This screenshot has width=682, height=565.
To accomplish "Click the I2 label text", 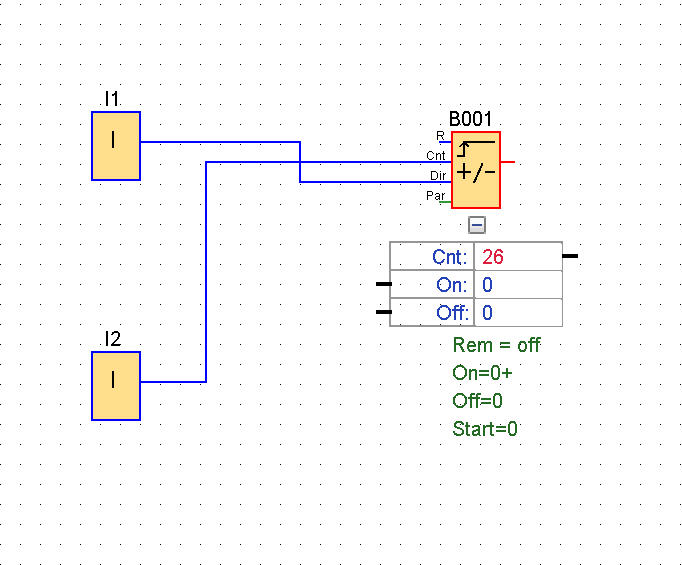I will [x=113, y=339].
